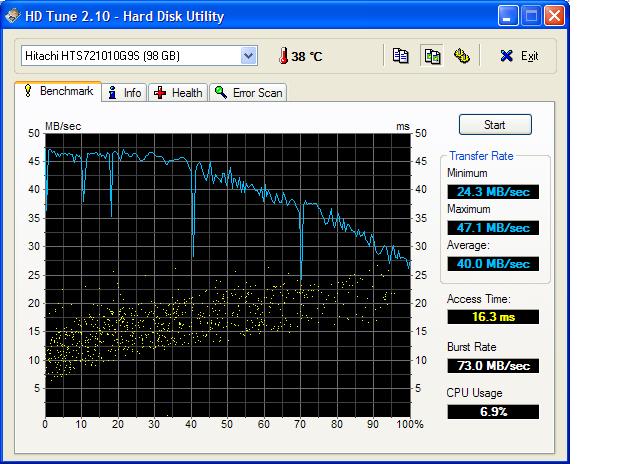Click the HD Tune title bar icon
Viewport: 640px width, 464px height.
coord(13,16)
